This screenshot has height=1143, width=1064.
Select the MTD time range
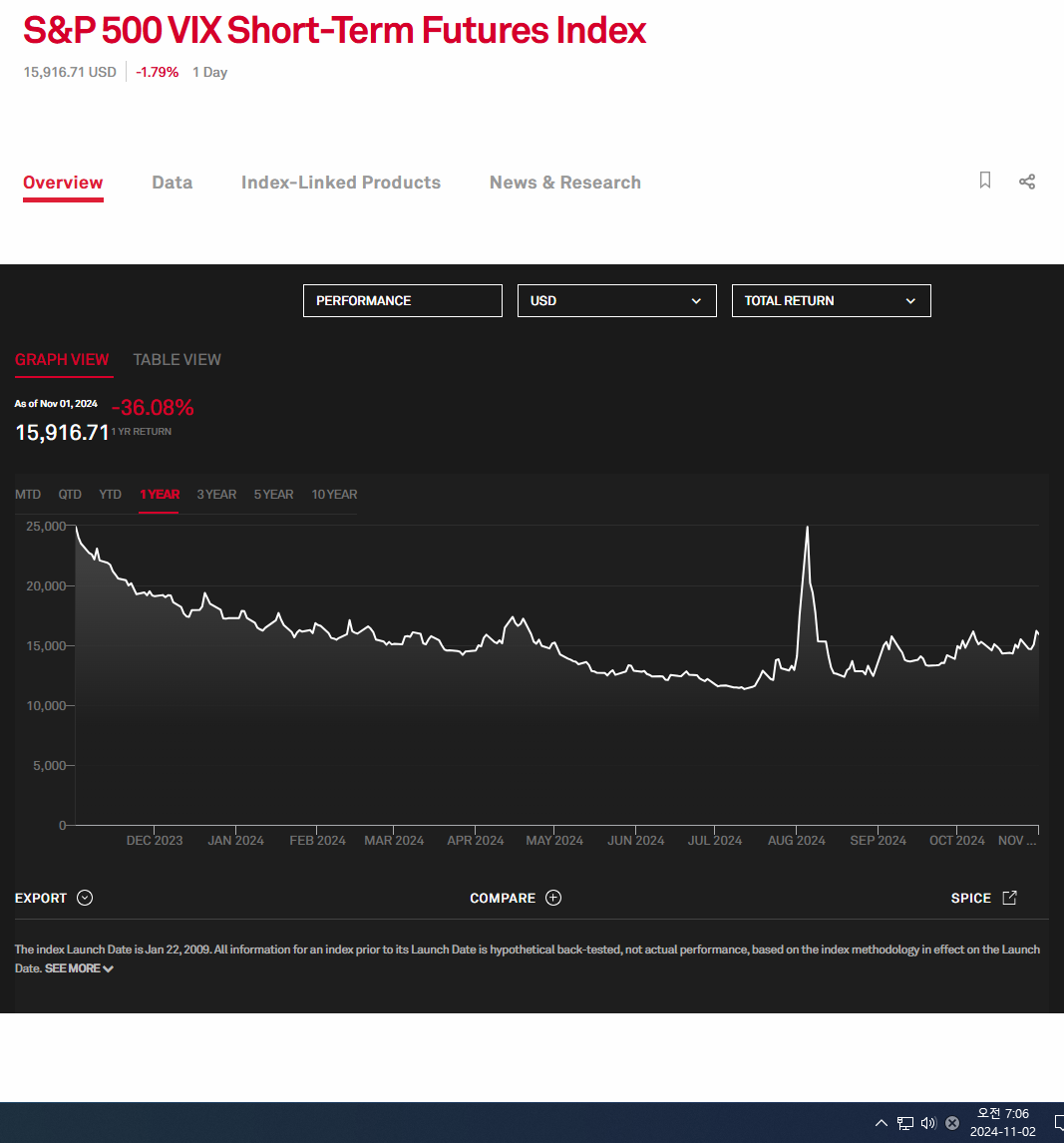(28, 495)
